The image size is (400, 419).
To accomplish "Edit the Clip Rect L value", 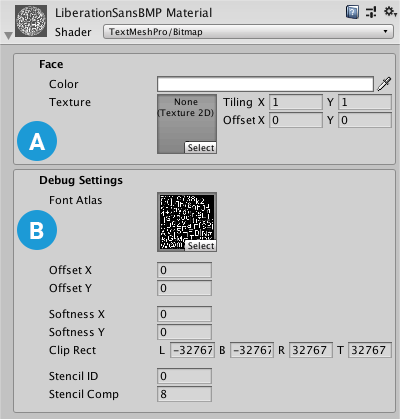I will [192, 350].
